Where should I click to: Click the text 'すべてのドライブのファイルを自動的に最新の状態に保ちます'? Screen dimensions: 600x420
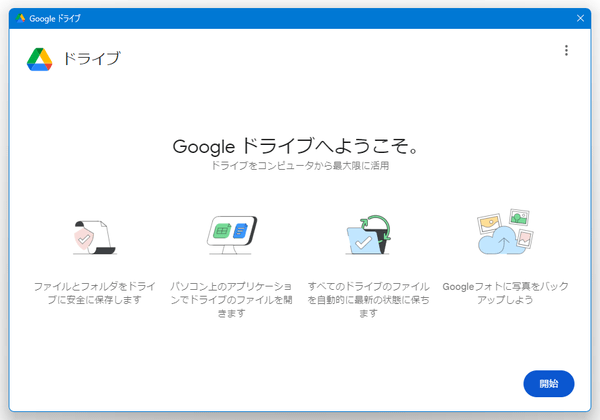click(x=368, y=300)
